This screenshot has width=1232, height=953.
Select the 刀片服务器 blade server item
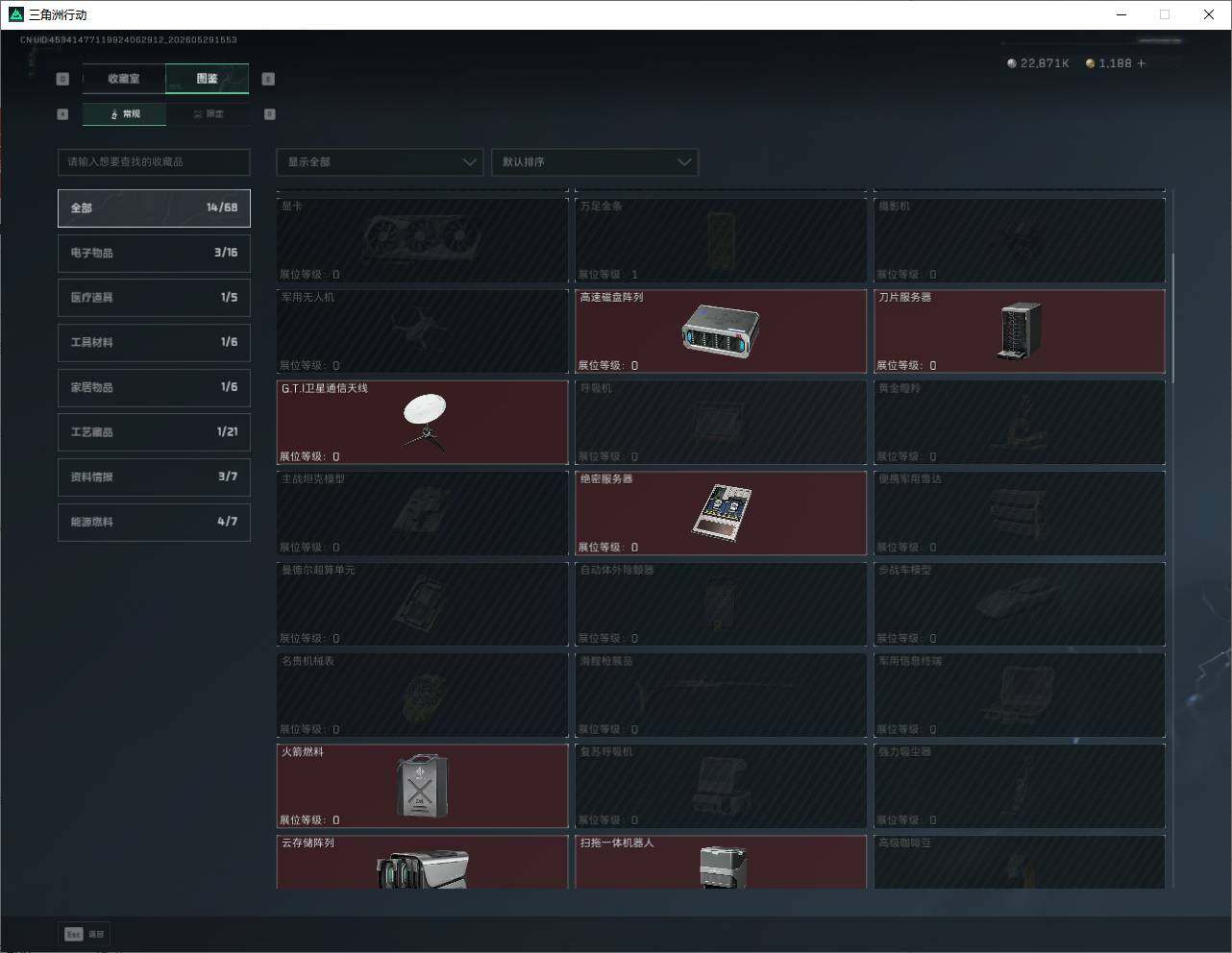(1020, 330)
